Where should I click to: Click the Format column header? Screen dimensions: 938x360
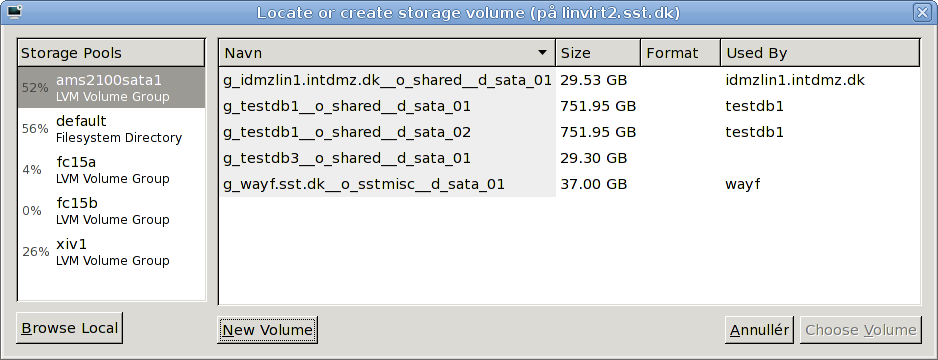(x=680, y=53)
